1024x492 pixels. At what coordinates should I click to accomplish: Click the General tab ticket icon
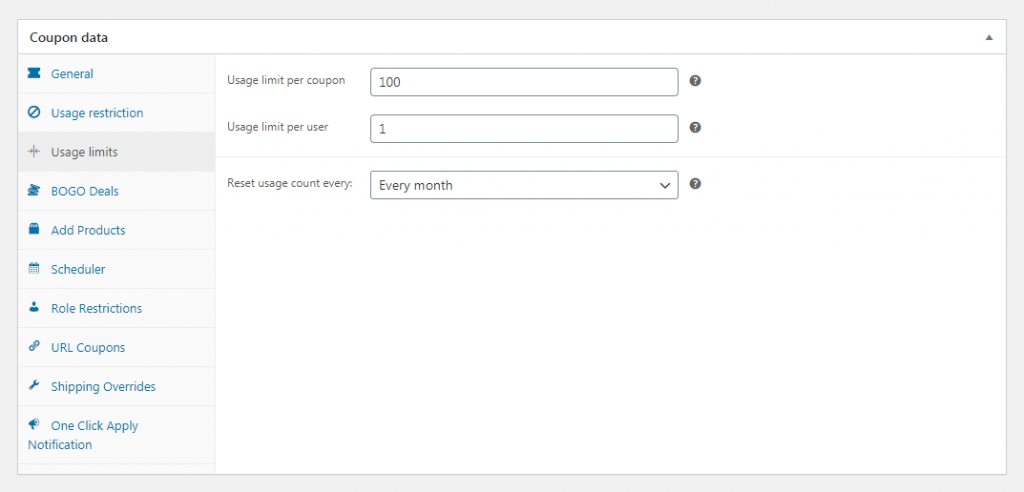coord(33,73)
